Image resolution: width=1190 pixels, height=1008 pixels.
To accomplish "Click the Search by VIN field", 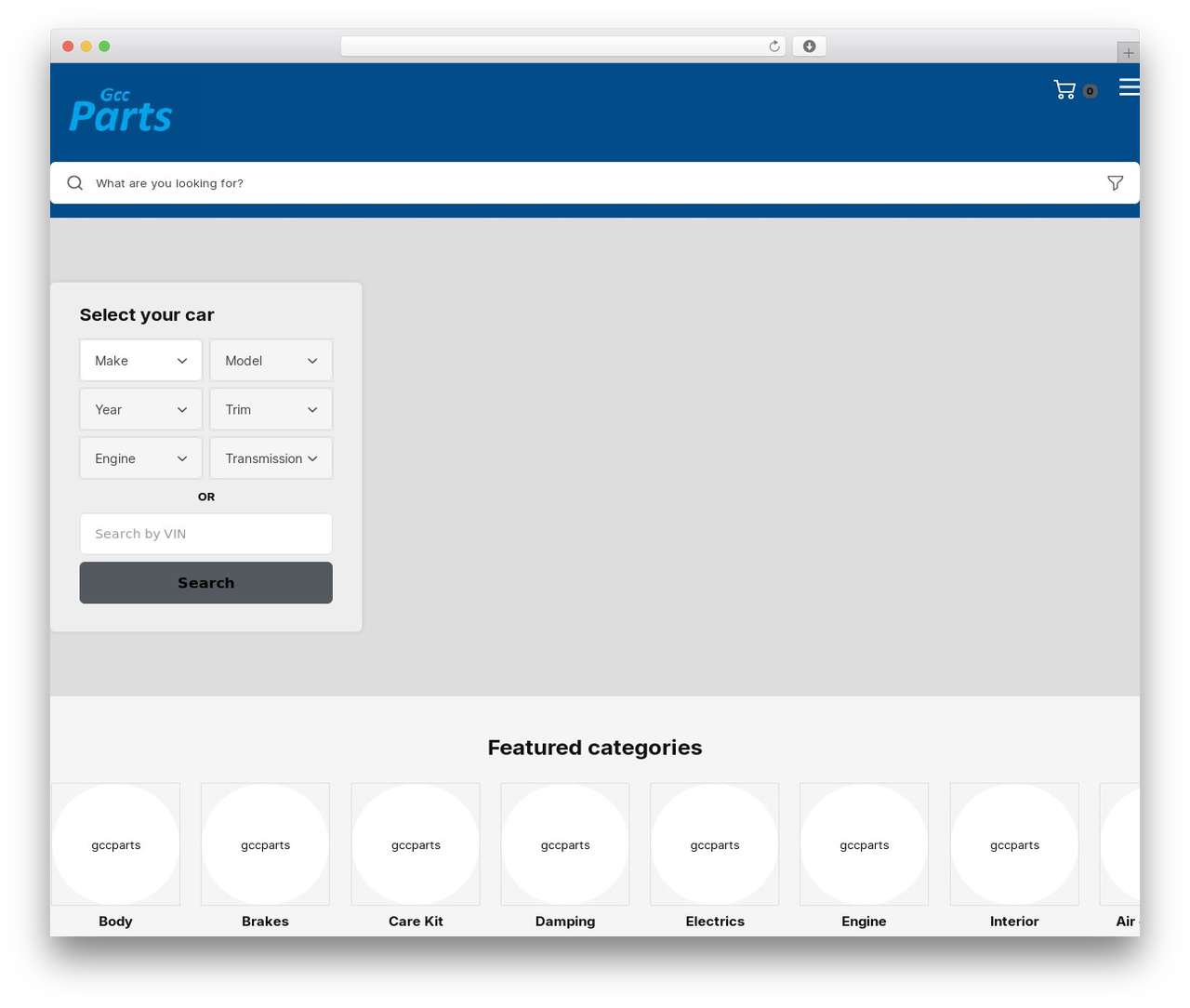I will tap(205, 534).
